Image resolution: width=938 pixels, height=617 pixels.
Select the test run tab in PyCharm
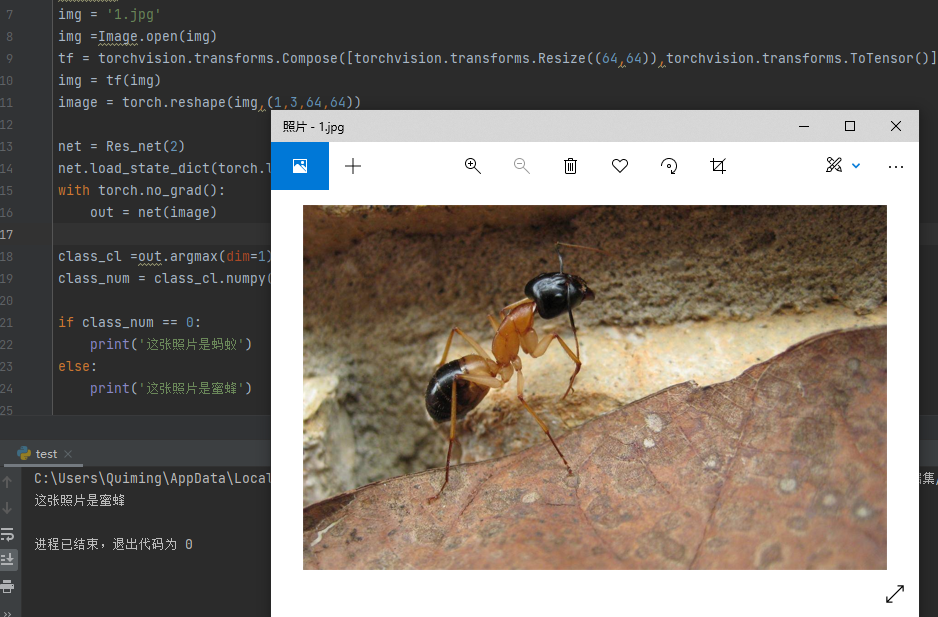click(45, 454)
